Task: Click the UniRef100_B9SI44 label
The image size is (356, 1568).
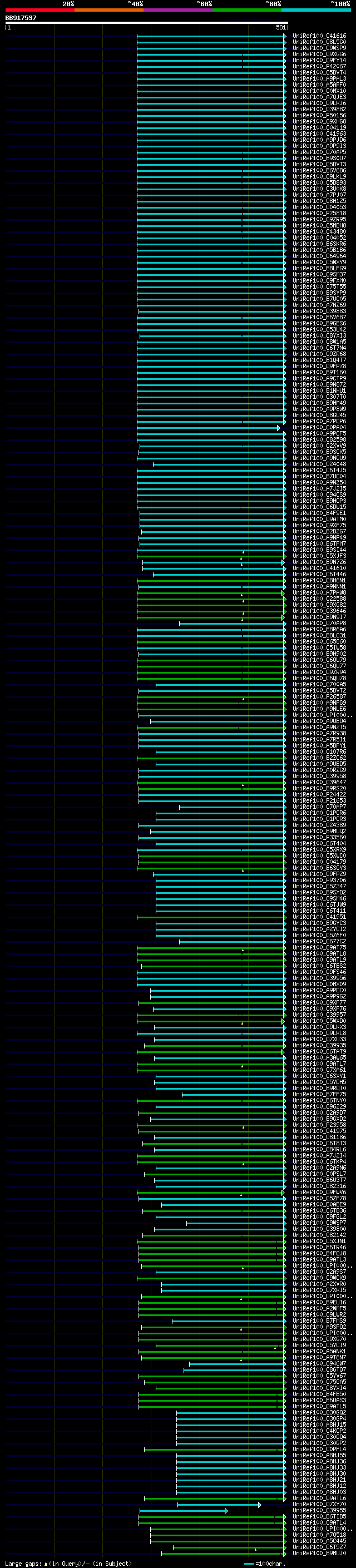Action: pyautogui.click(x=319, y=550)
